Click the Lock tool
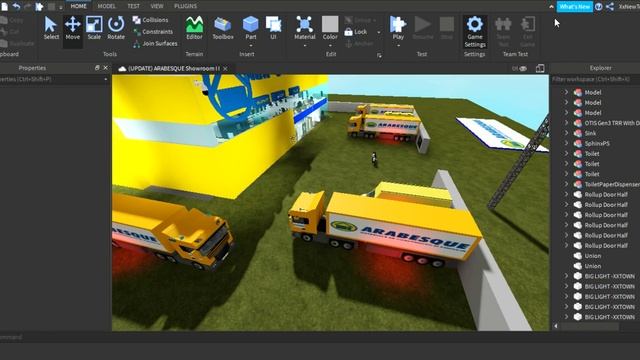The image size is (640, 360). point(356,32)
